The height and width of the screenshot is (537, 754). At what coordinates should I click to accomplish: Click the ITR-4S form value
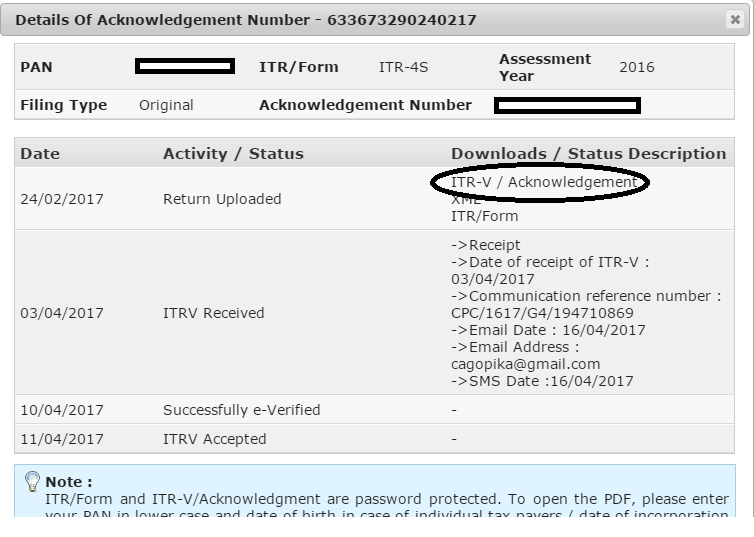pos(403,68)
